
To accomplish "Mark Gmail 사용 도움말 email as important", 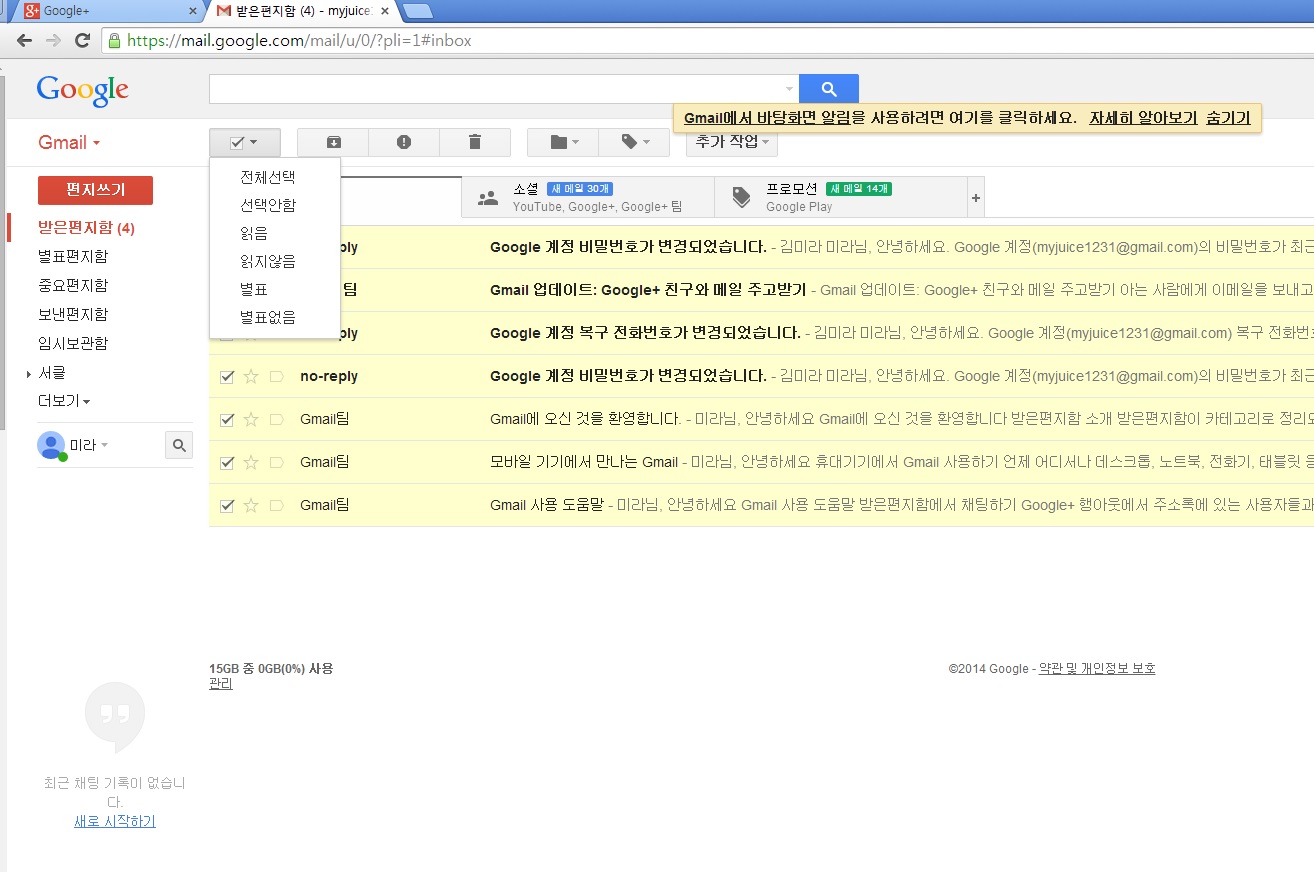I will [x=277, y=505].
